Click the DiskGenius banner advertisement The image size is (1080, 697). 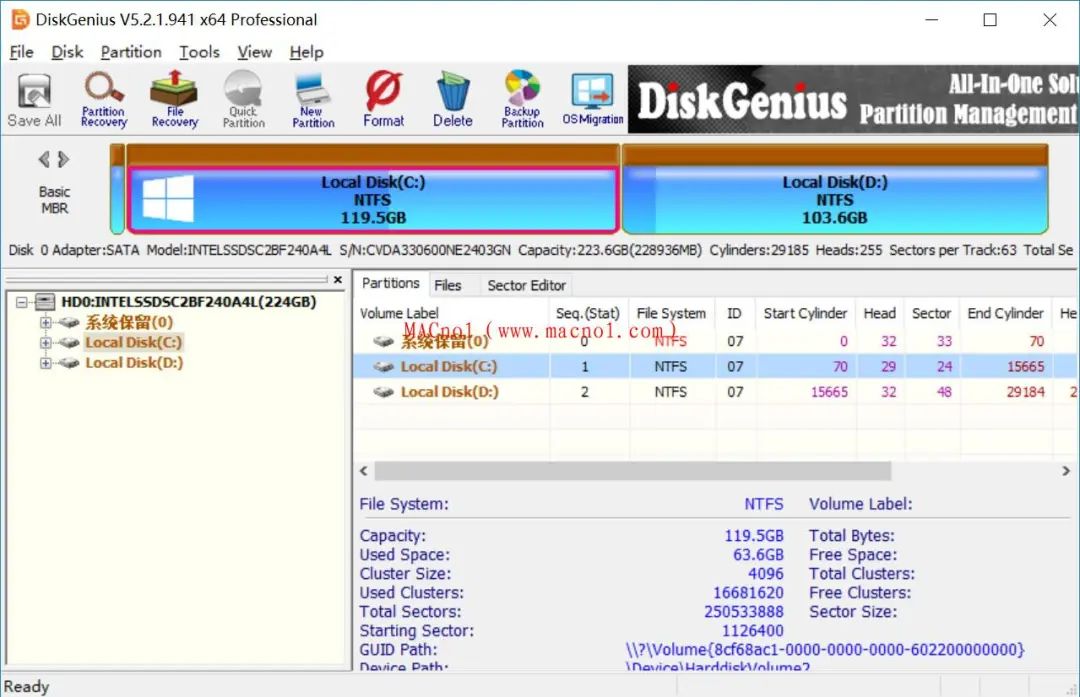click(853, 99)
